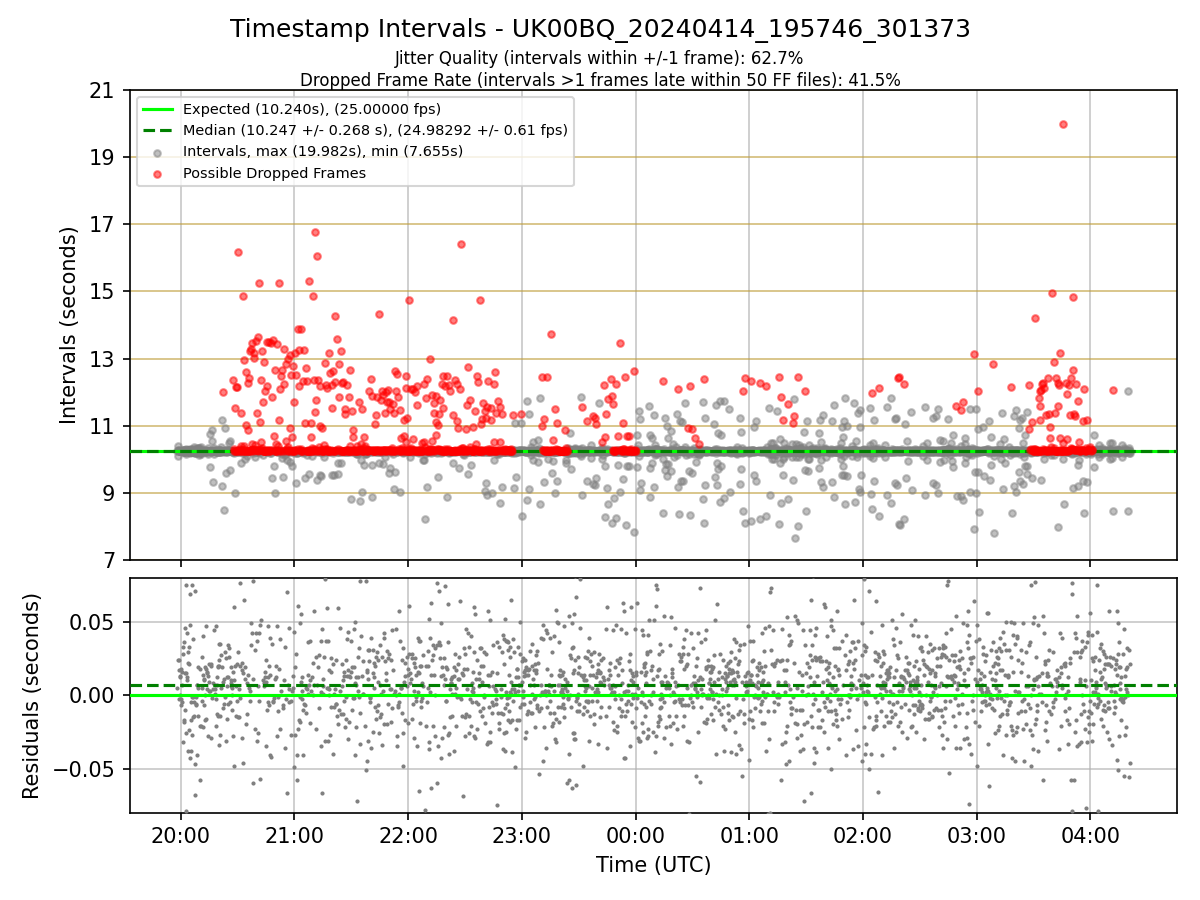This screenshot has width=1200, height=900.
Task: Click the "Time (UTC)" x-axis label
Action: [654, 865]
